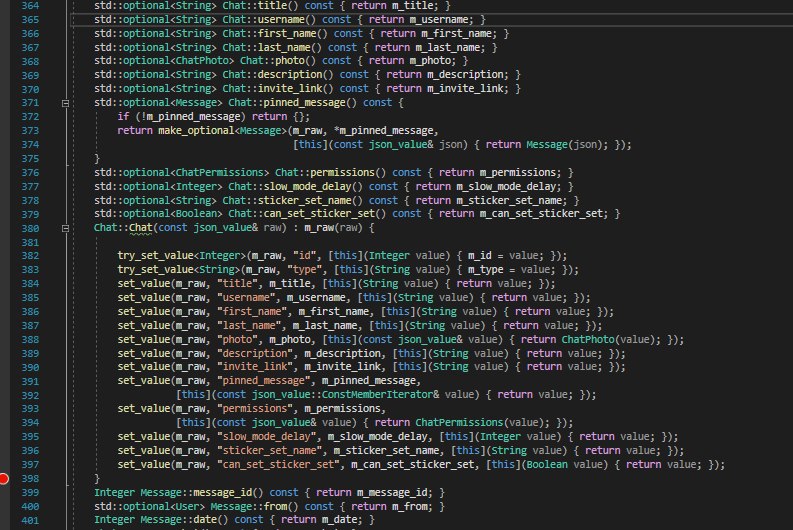Click line number 388 in the gutter
Image resolution: width=793 pixels, height=530 pixels.
[x=30, y=340]
